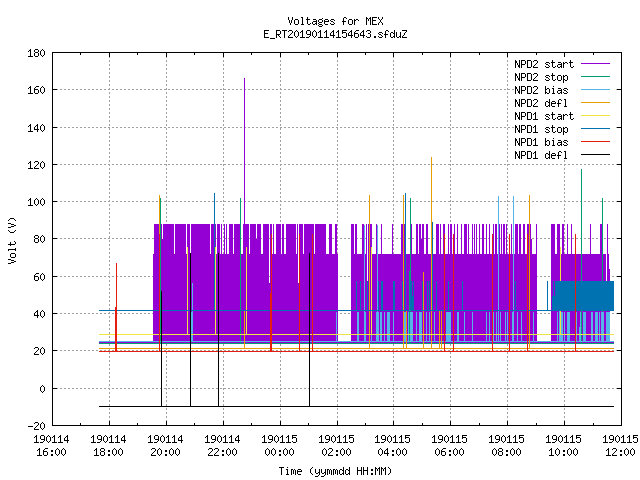Click the 190114 20:00 x-axis tick label
Screen dimensions: 640x480
(165, 446)
